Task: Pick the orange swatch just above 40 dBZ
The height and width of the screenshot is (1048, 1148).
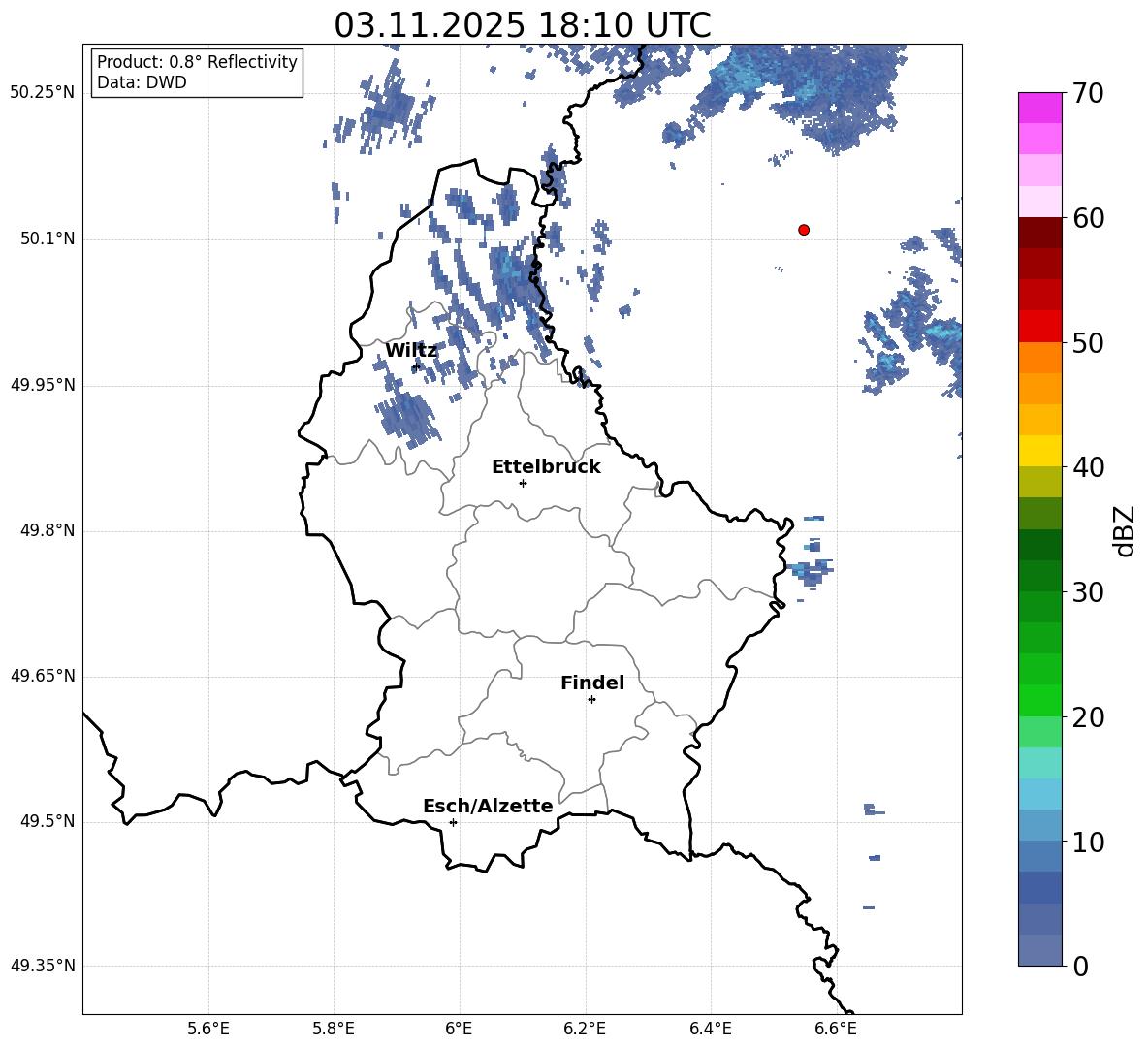Action: pos(1039,451)
